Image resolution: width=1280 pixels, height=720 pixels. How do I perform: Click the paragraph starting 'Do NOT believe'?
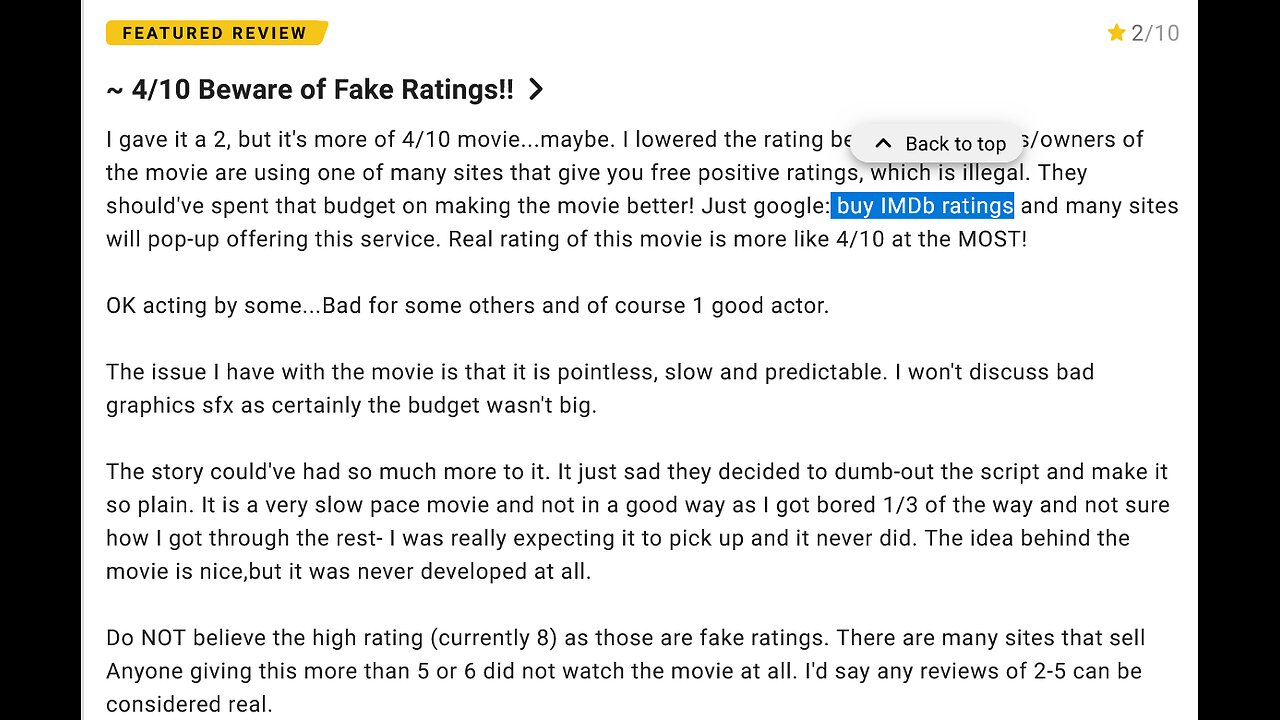[x=626, y=671]
